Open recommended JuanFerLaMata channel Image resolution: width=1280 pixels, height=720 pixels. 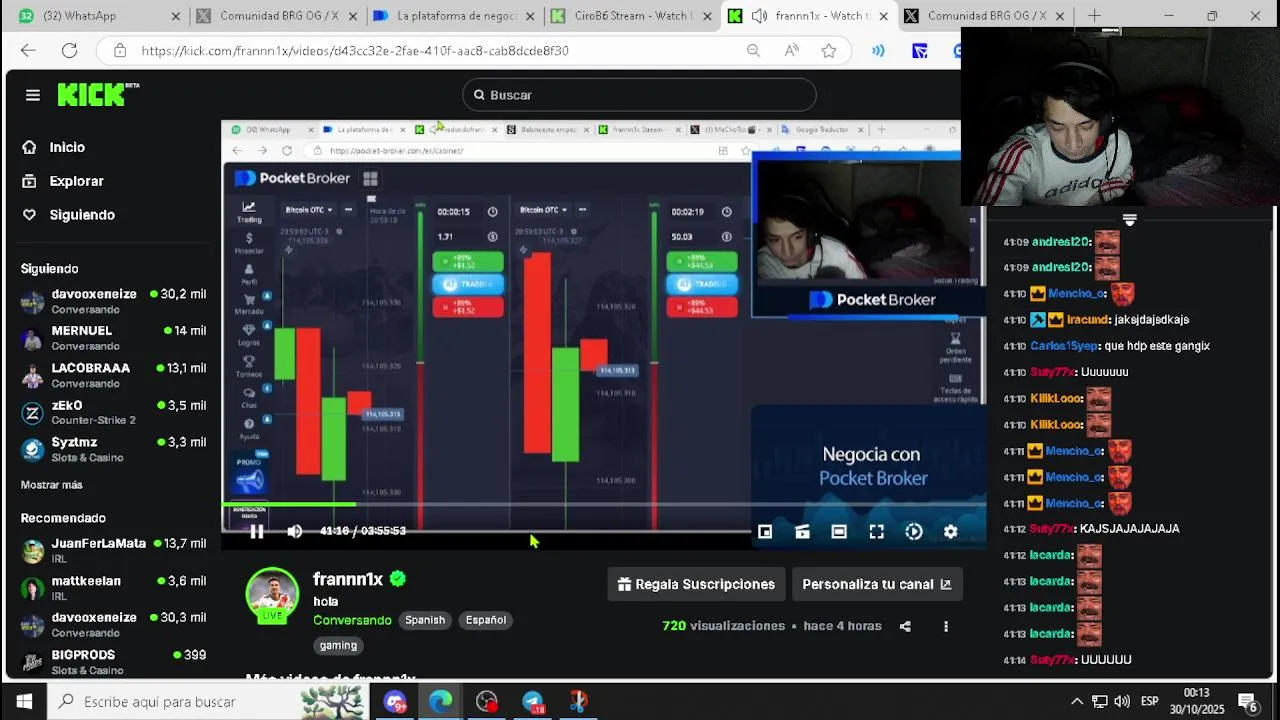(x=113, y=551)
